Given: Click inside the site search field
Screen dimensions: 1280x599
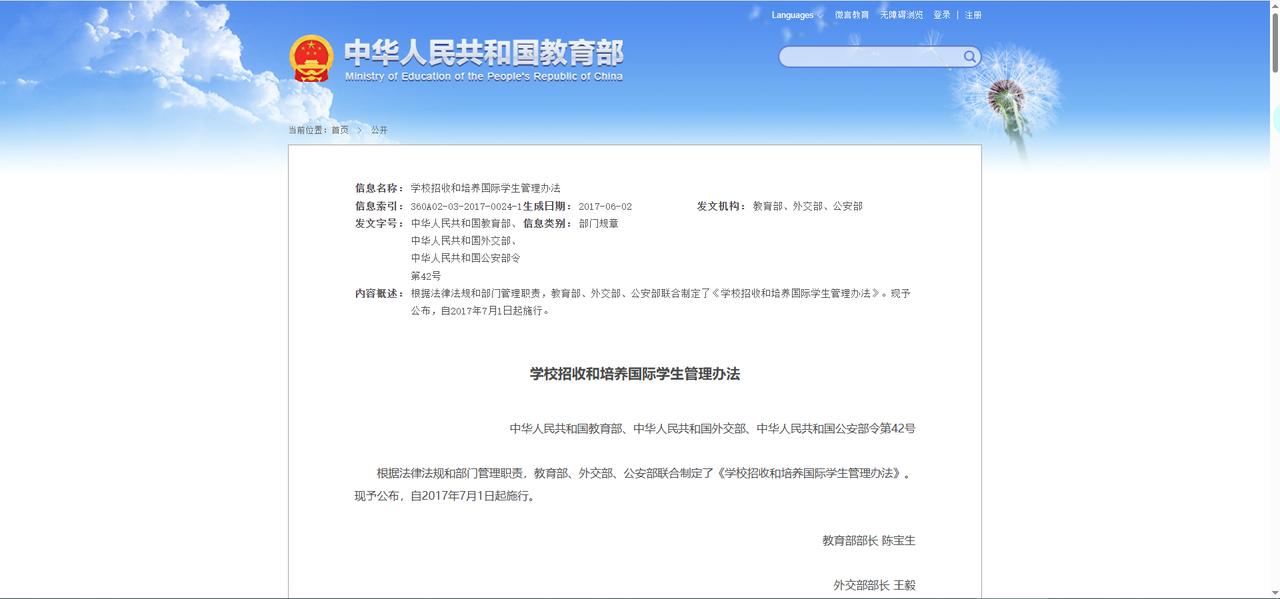Looking at the screenshot, I should click(x=870, y=57).
